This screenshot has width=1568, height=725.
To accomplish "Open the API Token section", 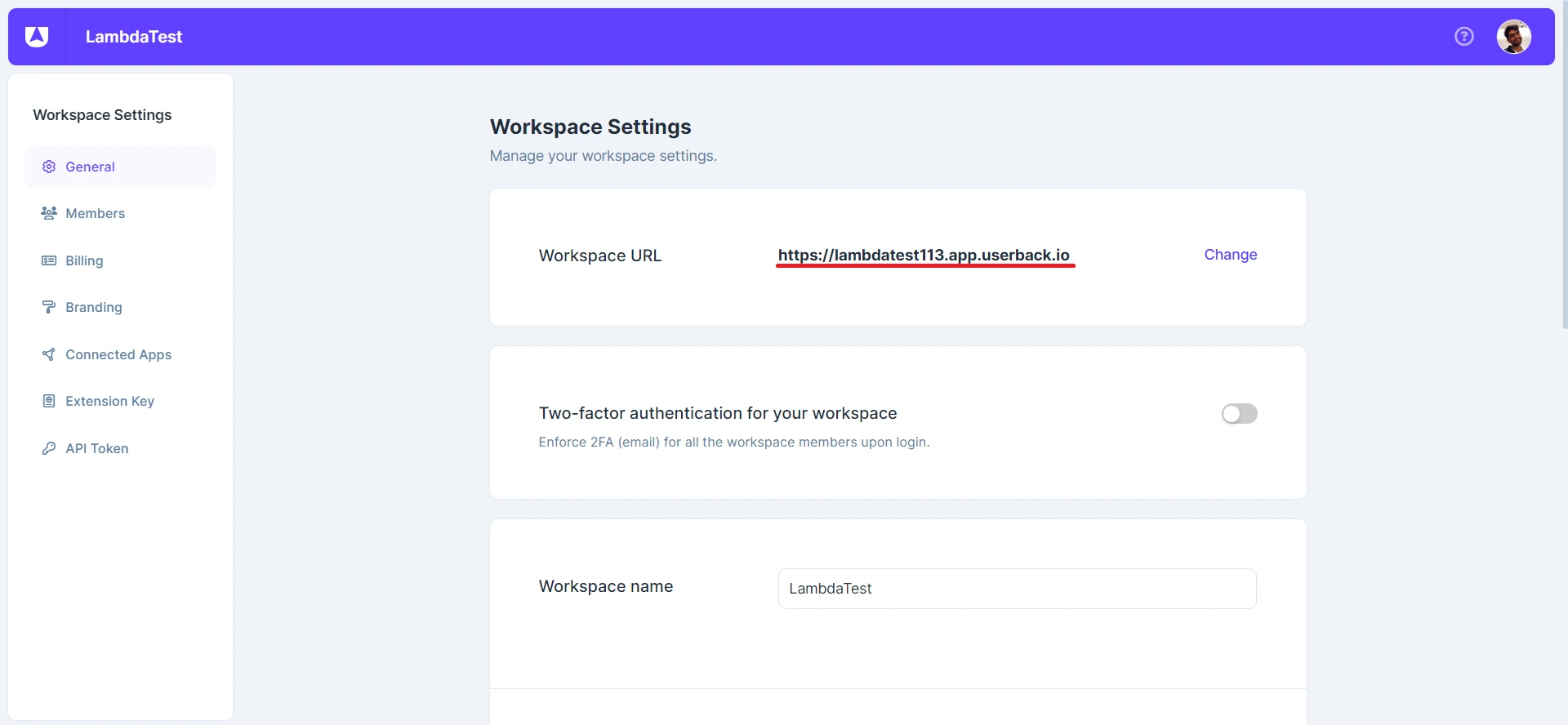I will (x=121, y=448).
